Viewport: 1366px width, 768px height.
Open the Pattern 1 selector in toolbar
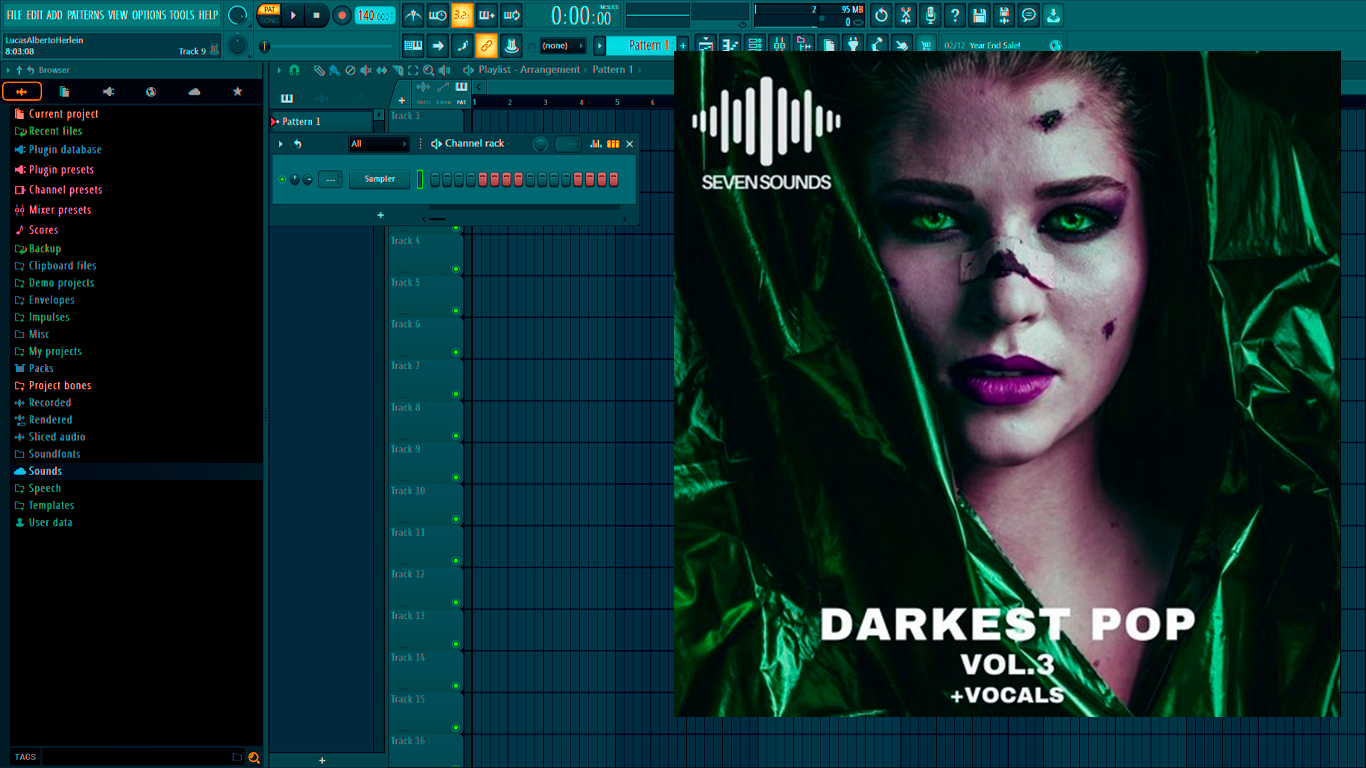(x=641, y=45)
